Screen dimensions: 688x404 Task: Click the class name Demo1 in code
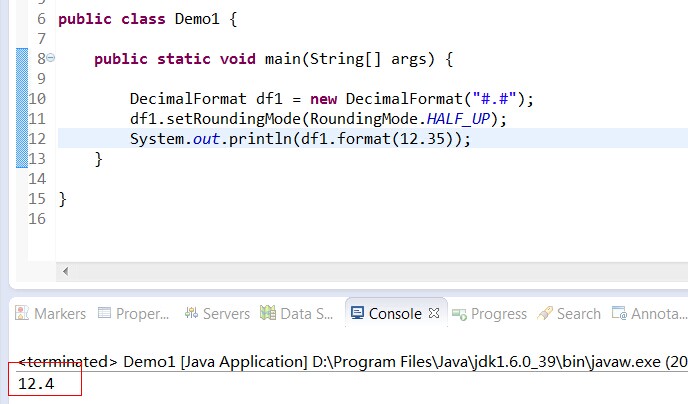pyautogui.click(x=197, y=19)
